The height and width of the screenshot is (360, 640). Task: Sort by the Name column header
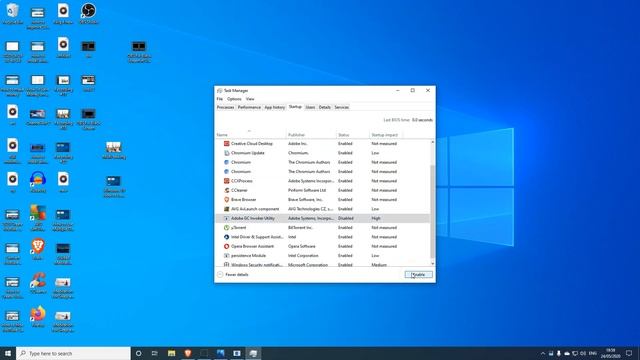[250, 135]
